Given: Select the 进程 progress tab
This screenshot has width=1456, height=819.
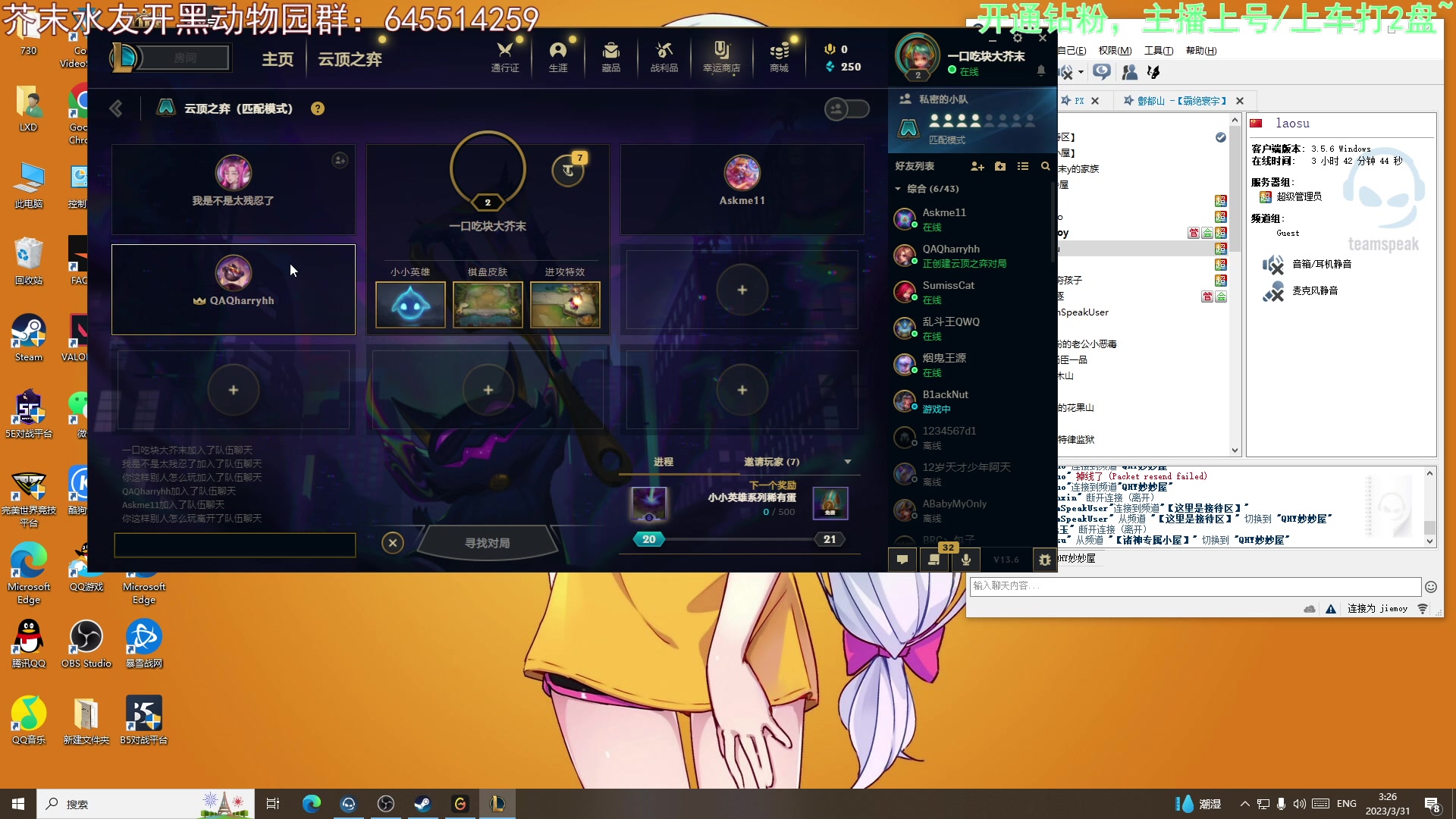Looking at the screenshot, I should pyautogui.click(x=664, y=462).
